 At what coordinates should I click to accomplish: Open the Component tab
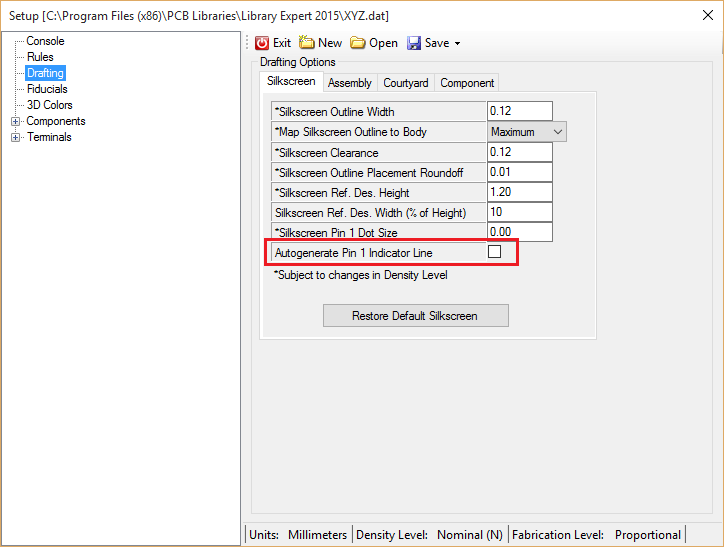(466, 83)
